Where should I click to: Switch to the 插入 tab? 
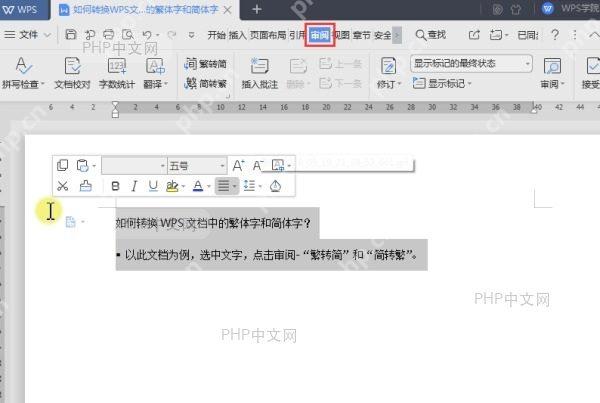pyautogui.click(x=238, y=35)
